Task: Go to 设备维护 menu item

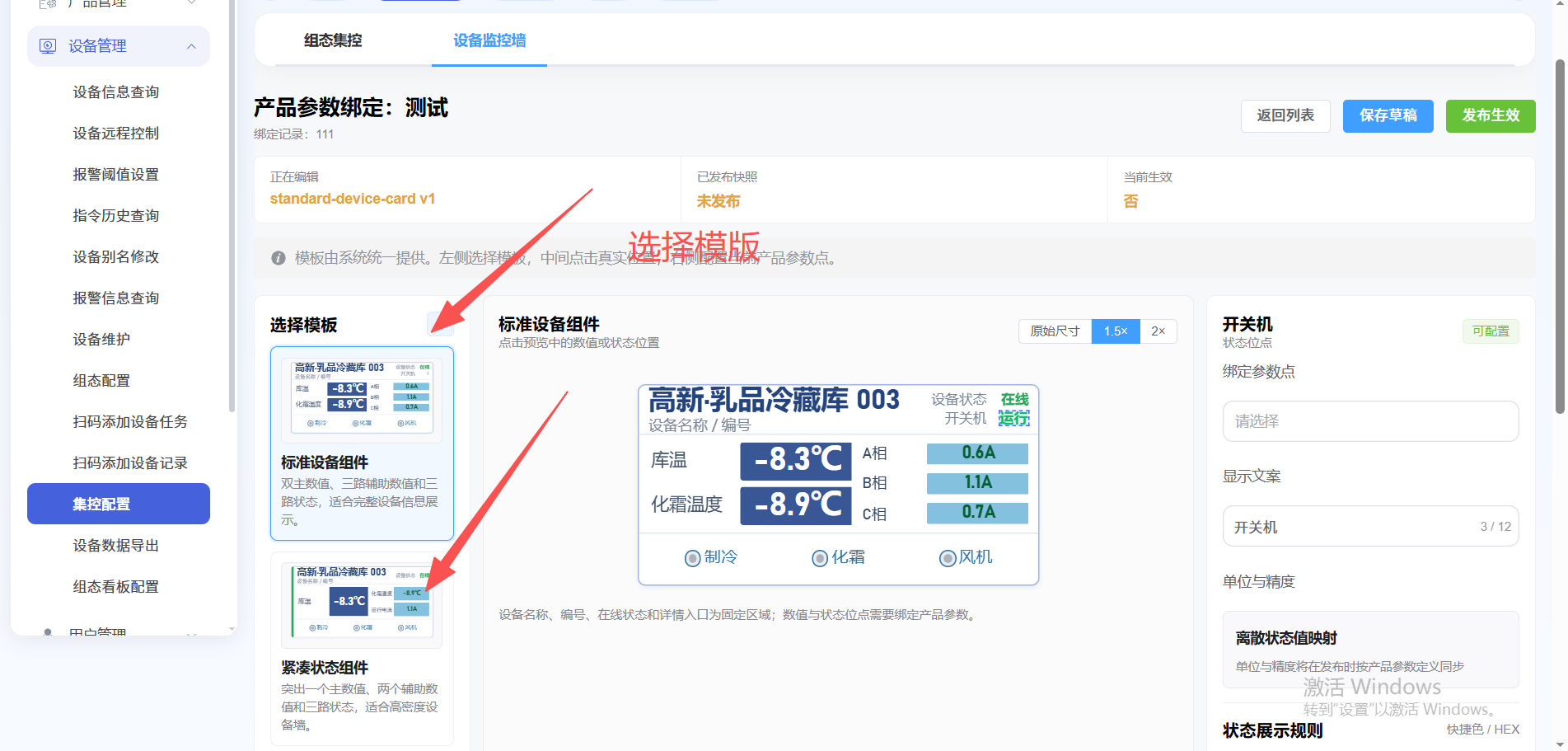Action: coord(101,340)
